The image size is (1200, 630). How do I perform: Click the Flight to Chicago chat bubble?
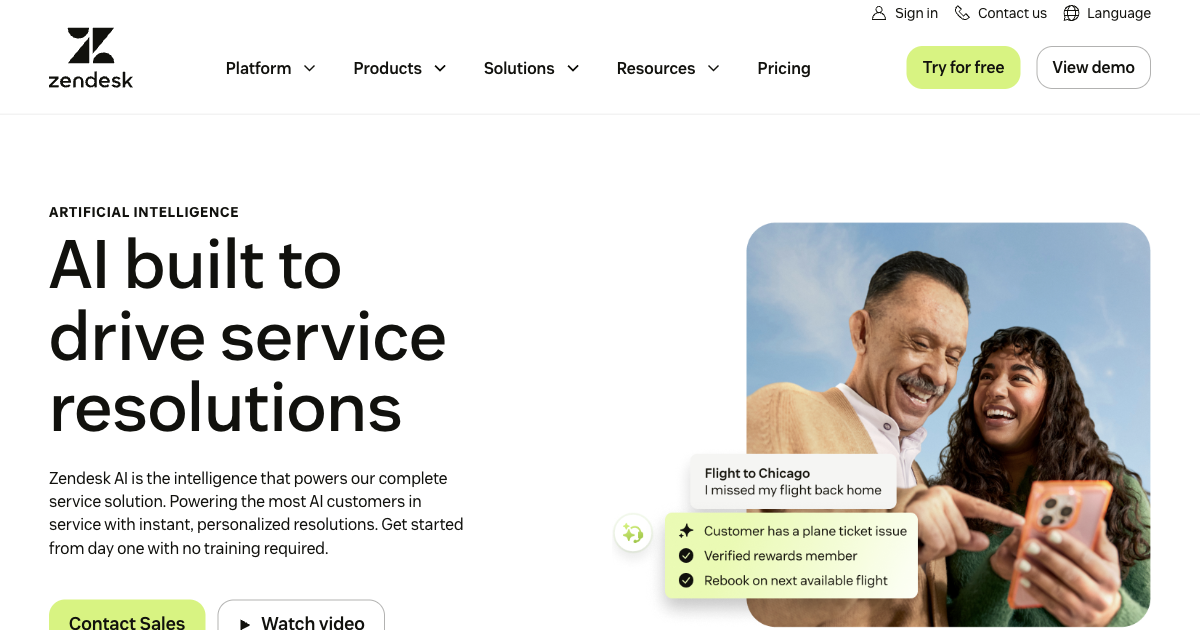[x=792, y=481]
